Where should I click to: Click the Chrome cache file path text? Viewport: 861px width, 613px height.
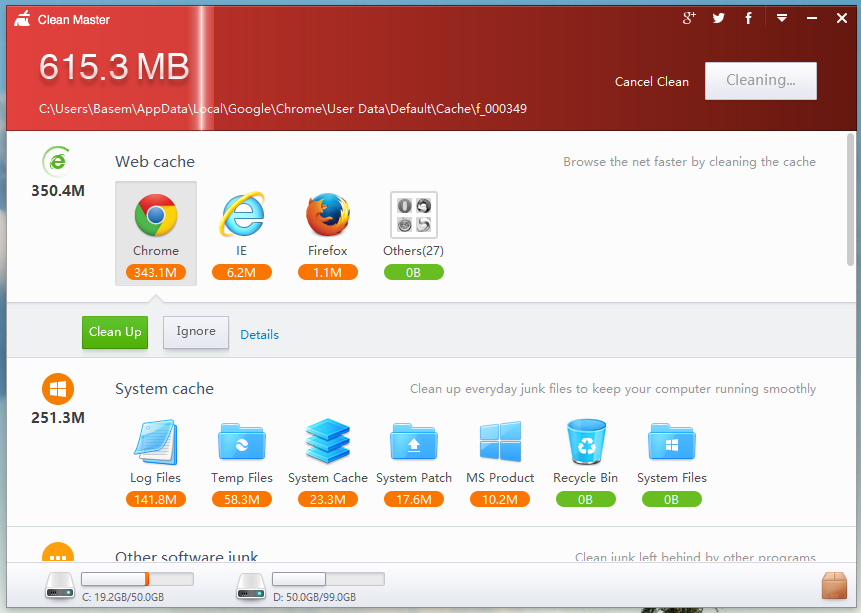pyautogui.click(x=283, y=109)
